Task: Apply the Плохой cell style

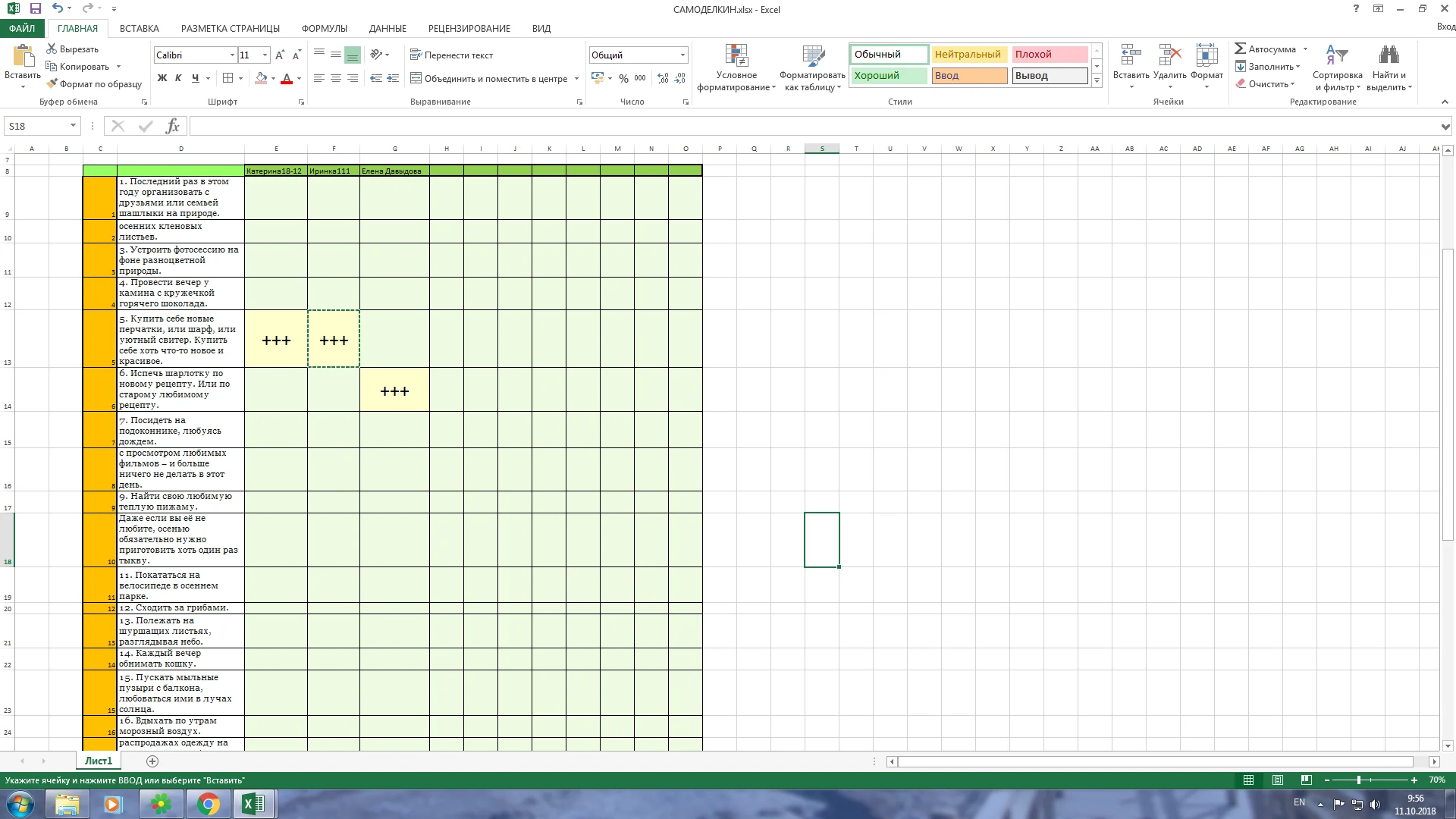Action: point(1049,54)
